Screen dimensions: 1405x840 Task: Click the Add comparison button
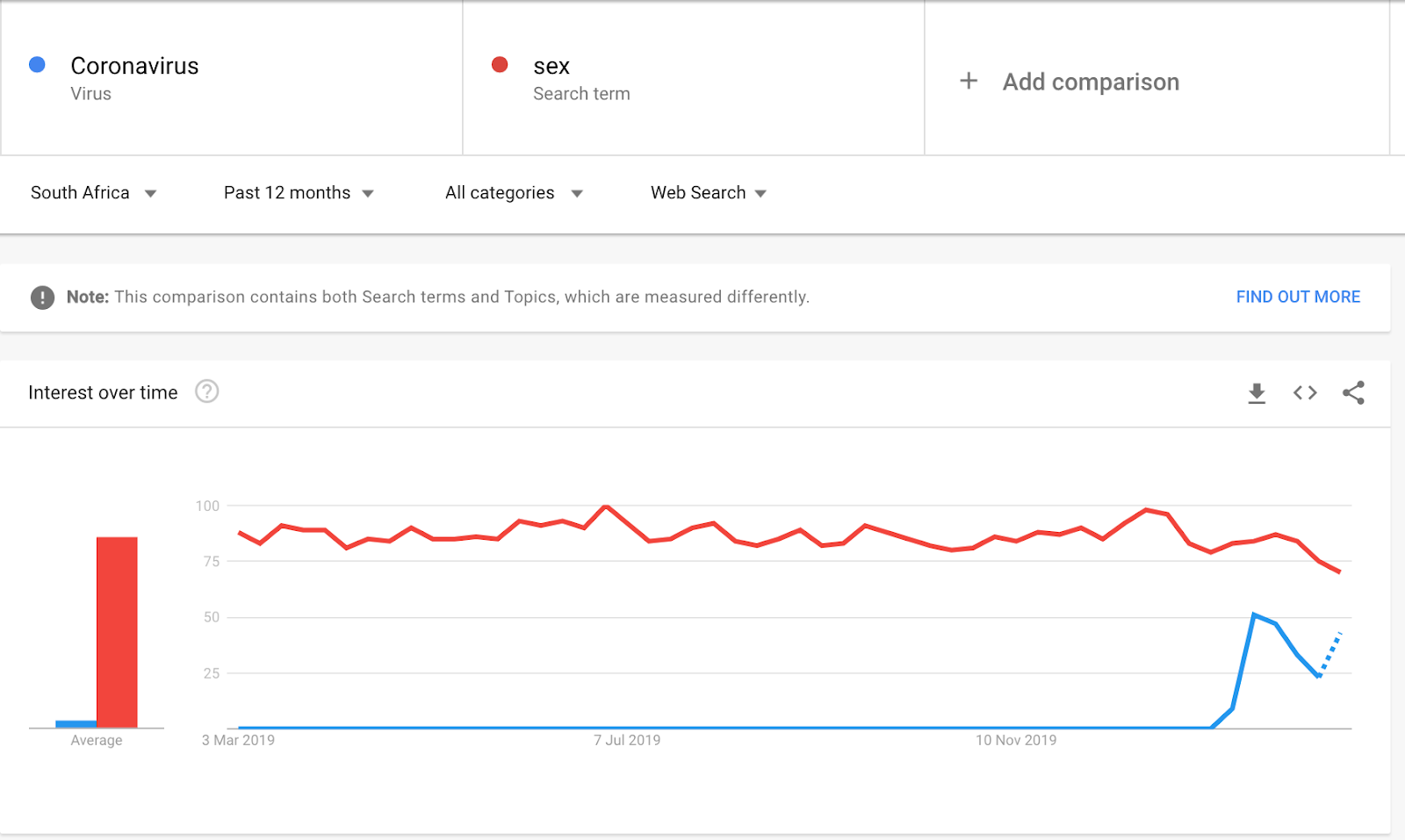(1091, 82)
